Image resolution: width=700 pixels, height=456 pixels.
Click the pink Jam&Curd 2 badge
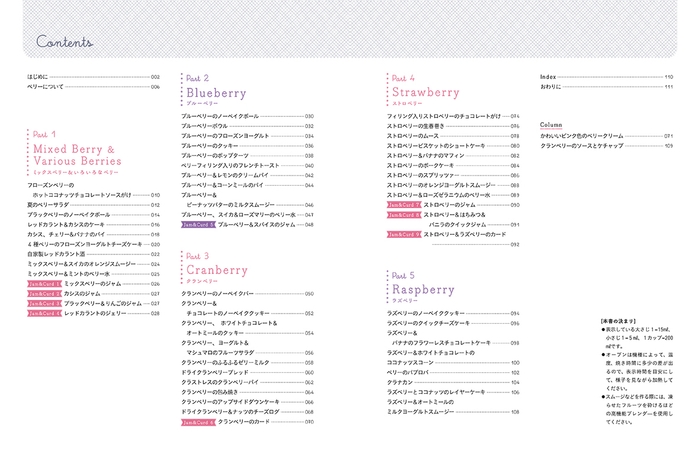(x=44, y=293)
